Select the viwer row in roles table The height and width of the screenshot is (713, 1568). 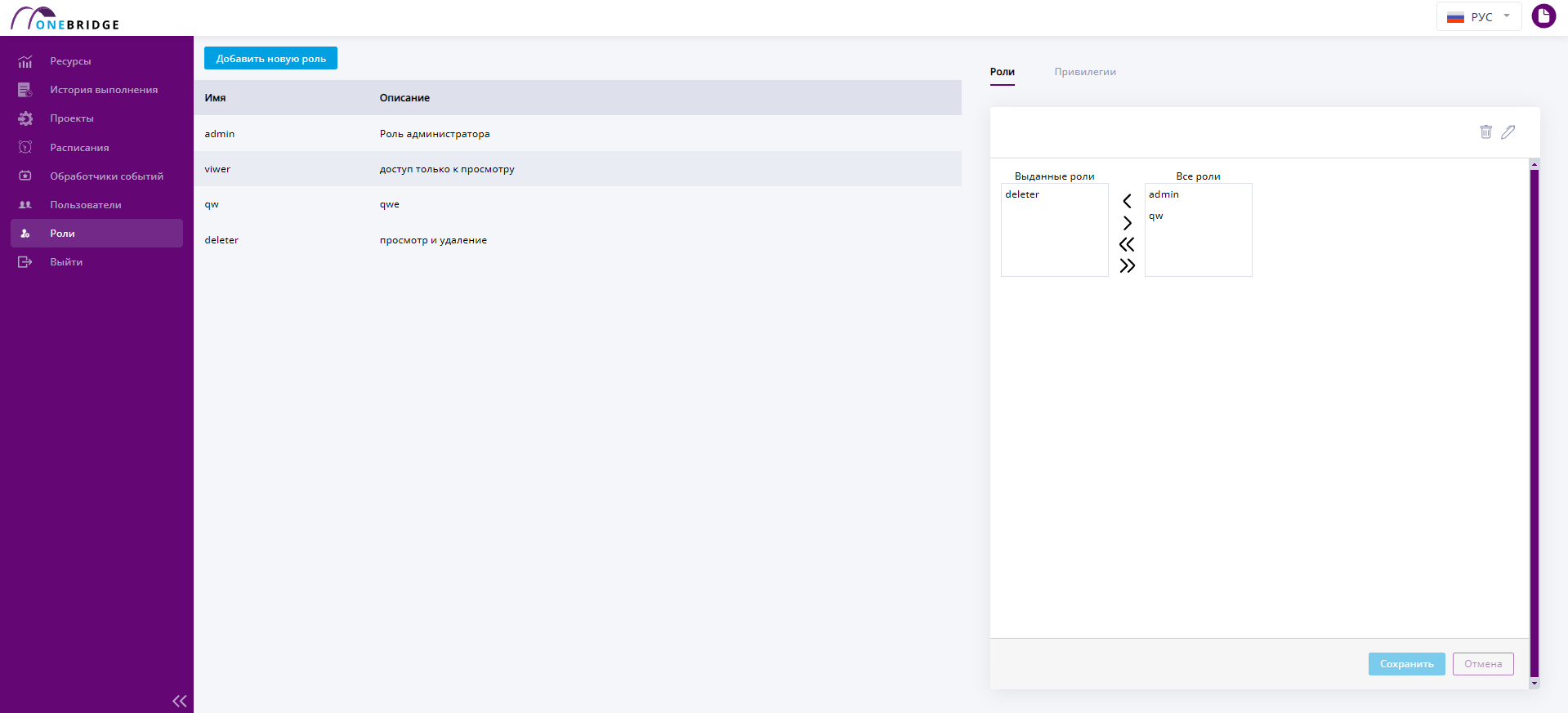578,169
